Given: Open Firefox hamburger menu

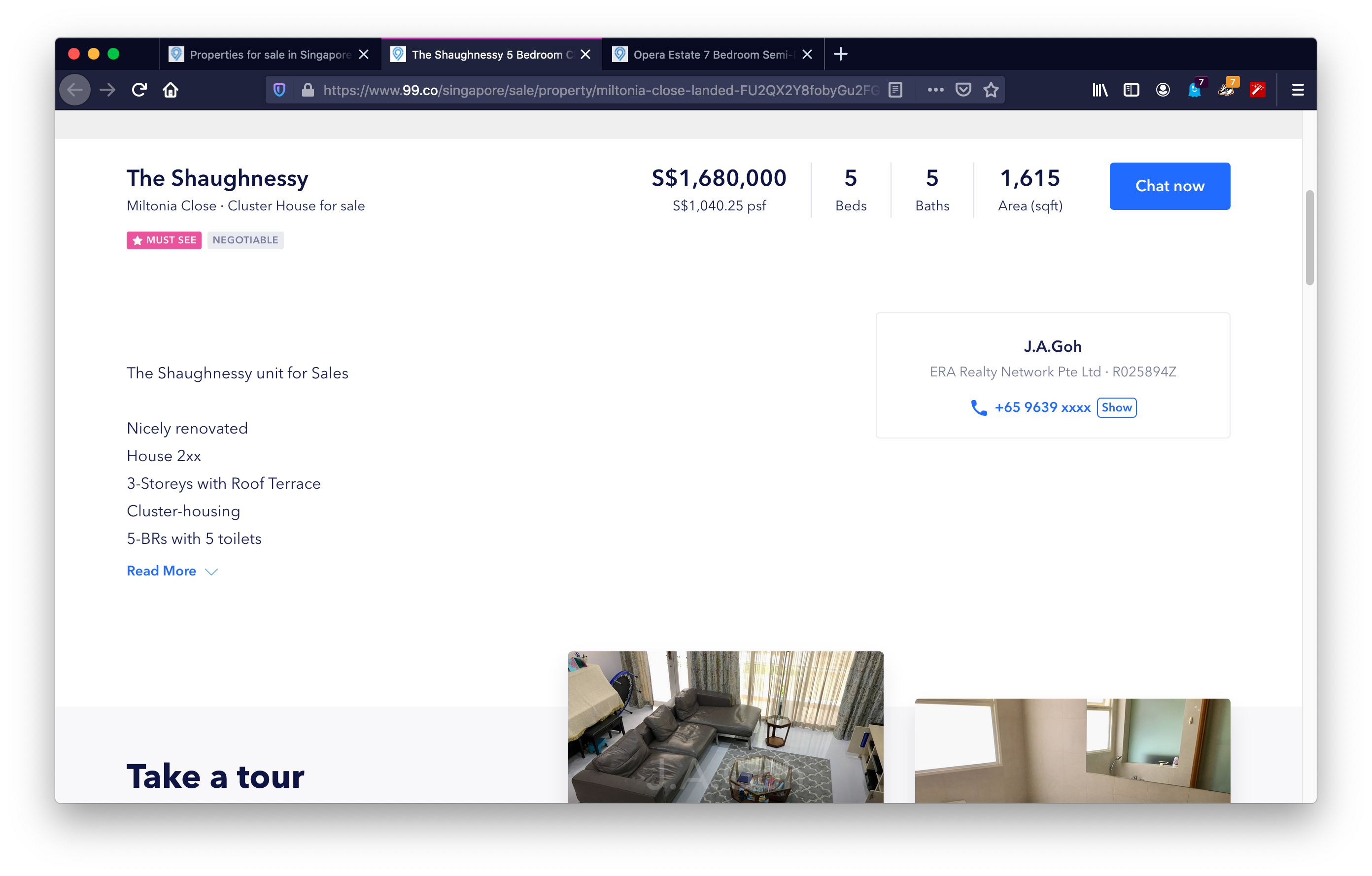Looking at the screenshot, I should pos(1298,90).
